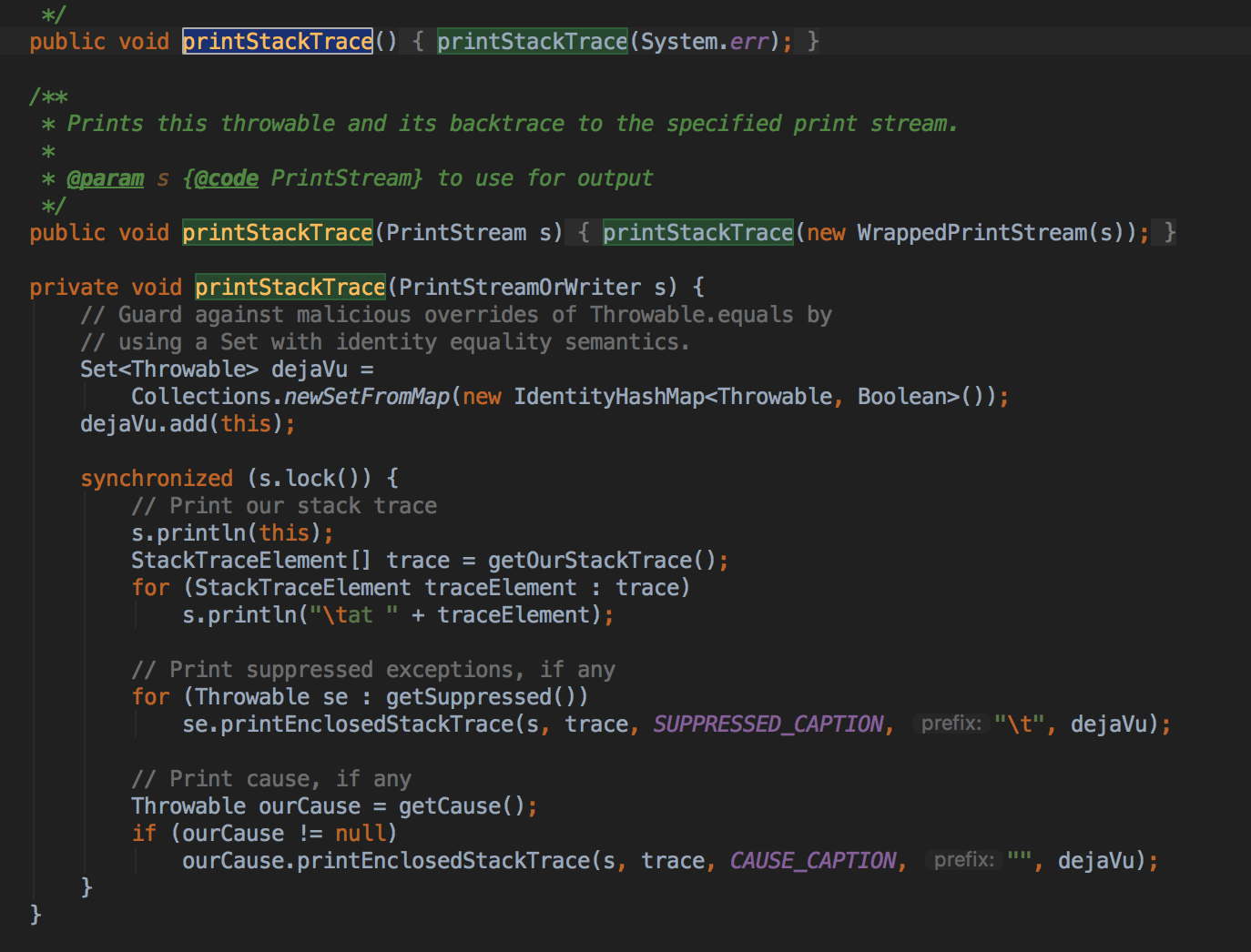1251x952 pixels.
Task: Click the private keyword
Action: pos(74,287)
